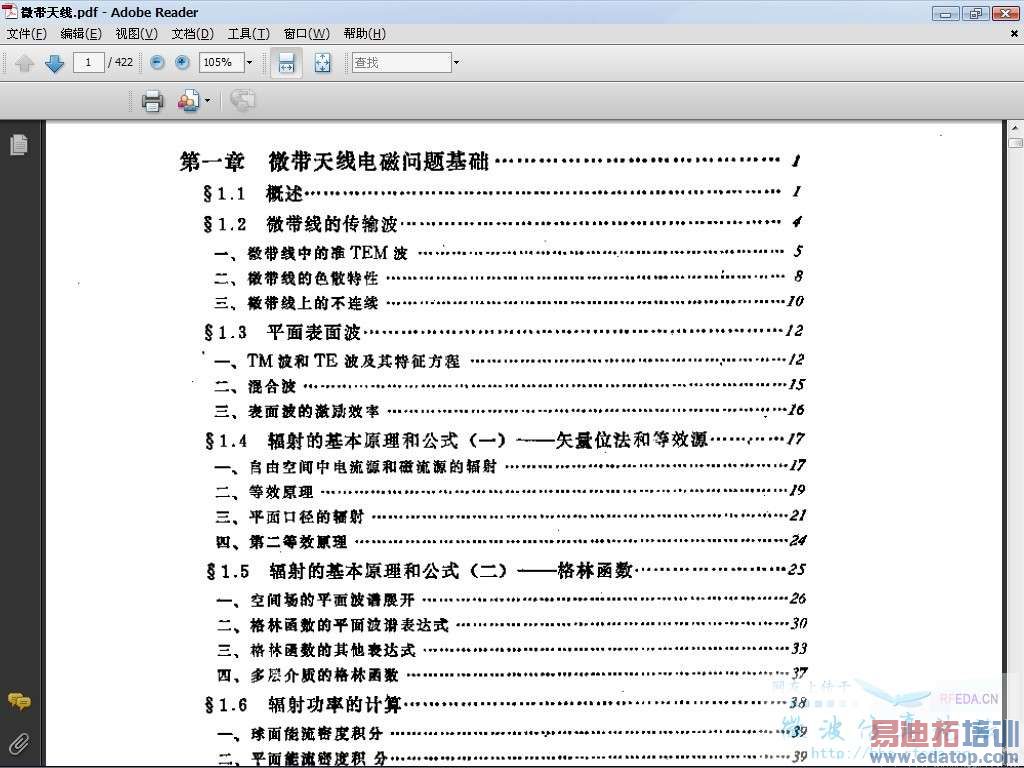Viewport: 1024px width, 768px height.
Task: Click entry 二、等效原理
Action: tap(264, 492)
